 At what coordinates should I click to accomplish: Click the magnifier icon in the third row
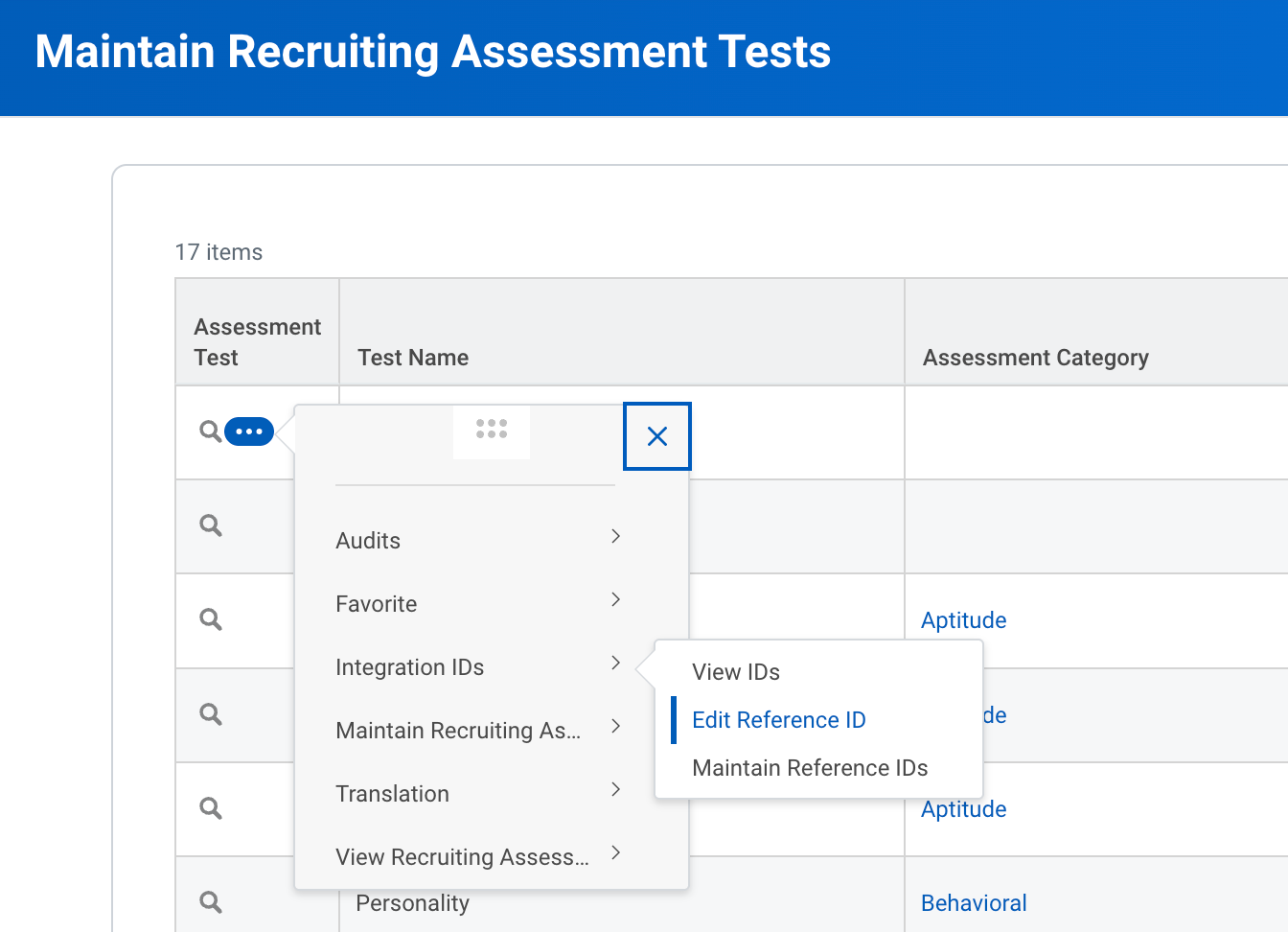tap(211, 619)
